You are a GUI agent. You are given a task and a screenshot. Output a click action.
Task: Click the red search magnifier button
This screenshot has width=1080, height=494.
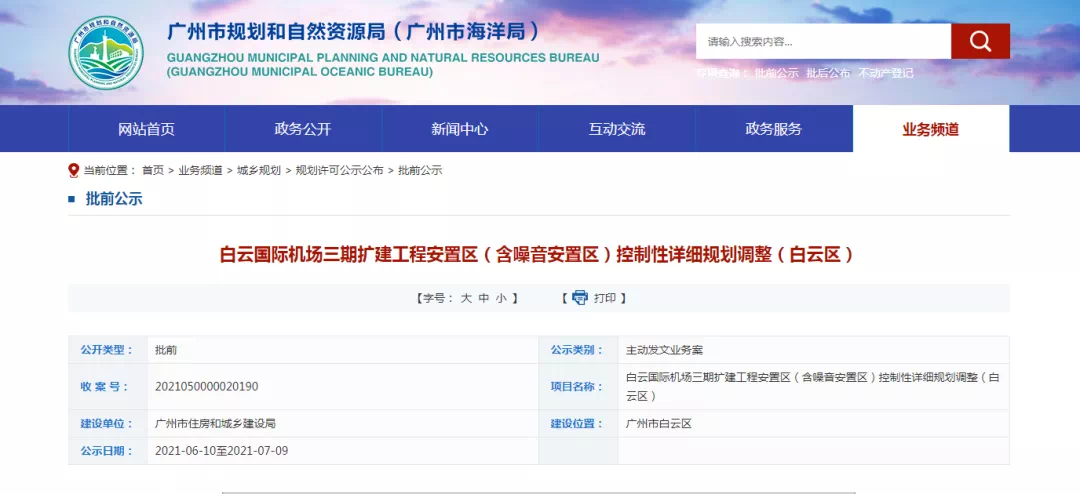[980, 42]
